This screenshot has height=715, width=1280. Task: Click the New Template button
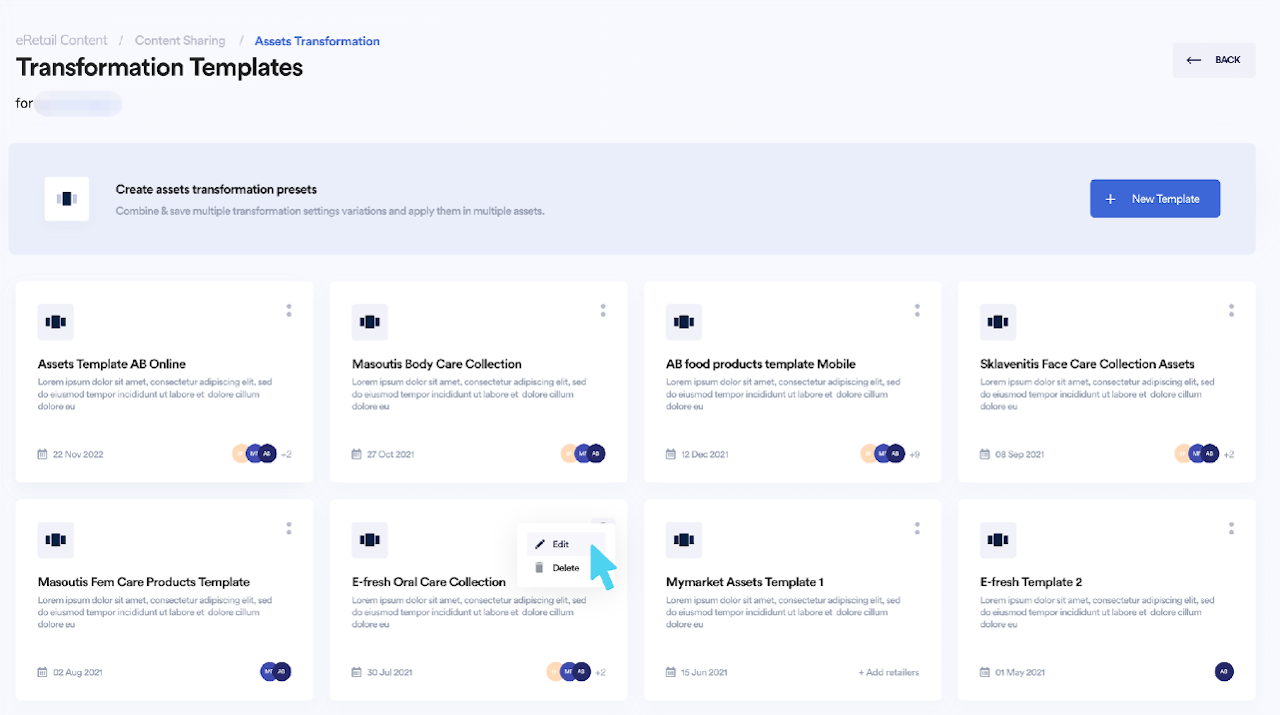[x=1155, y=199]
